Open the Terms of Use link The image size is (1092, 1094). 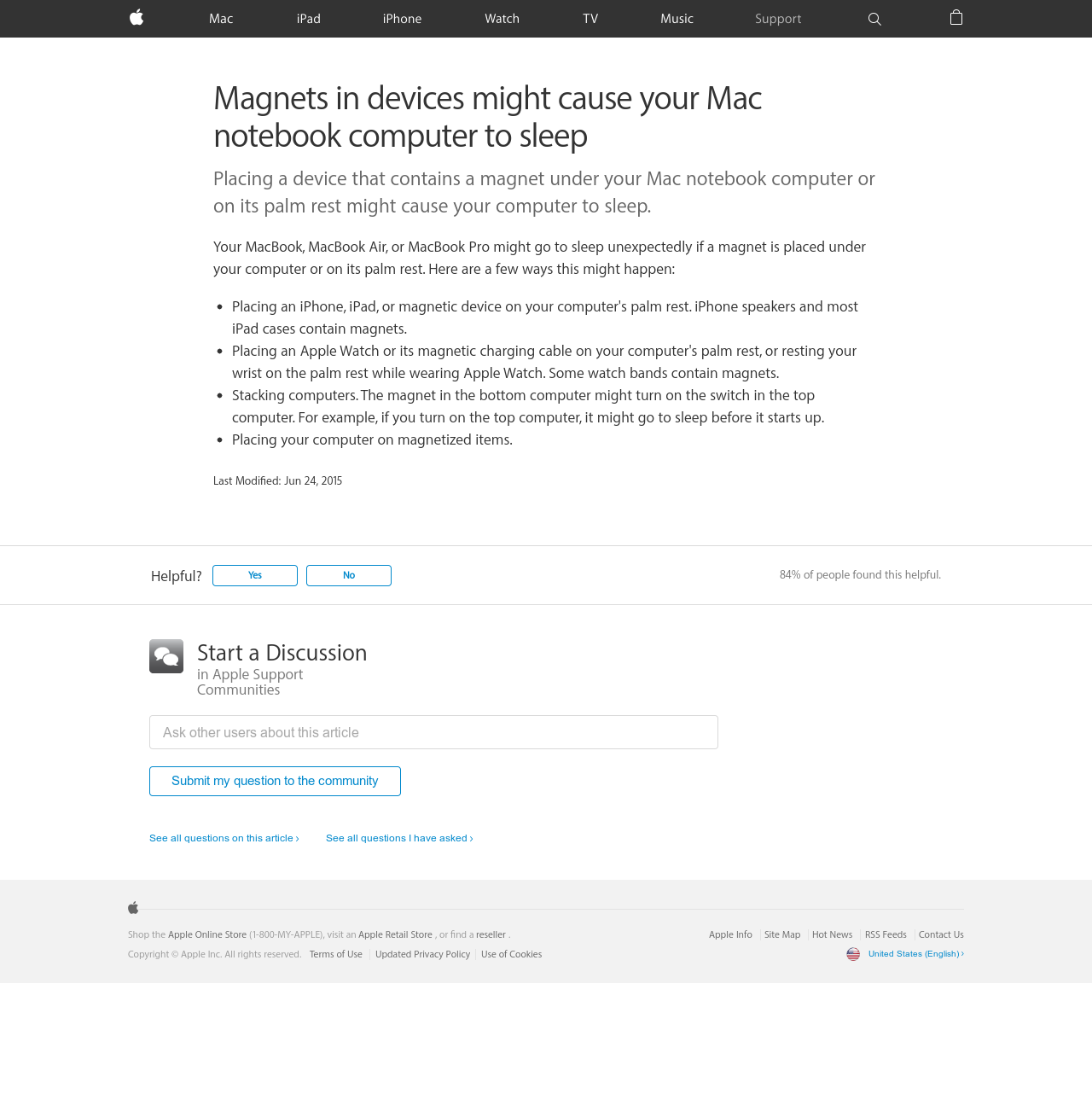pyautogui.click(x=336, y=954)
